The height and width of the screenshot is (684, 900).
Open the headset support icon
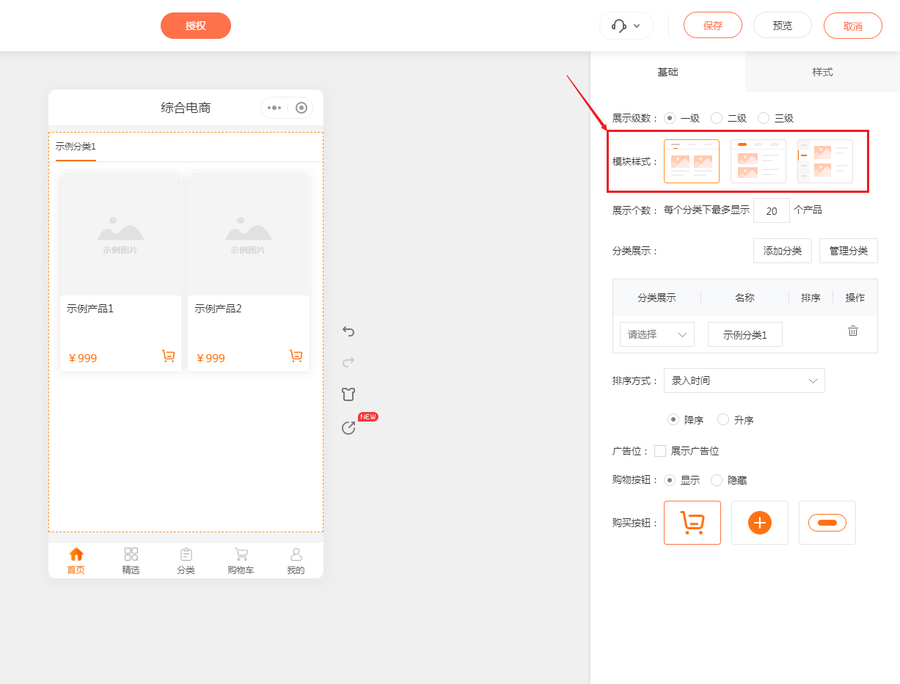(x=619, y=26)
